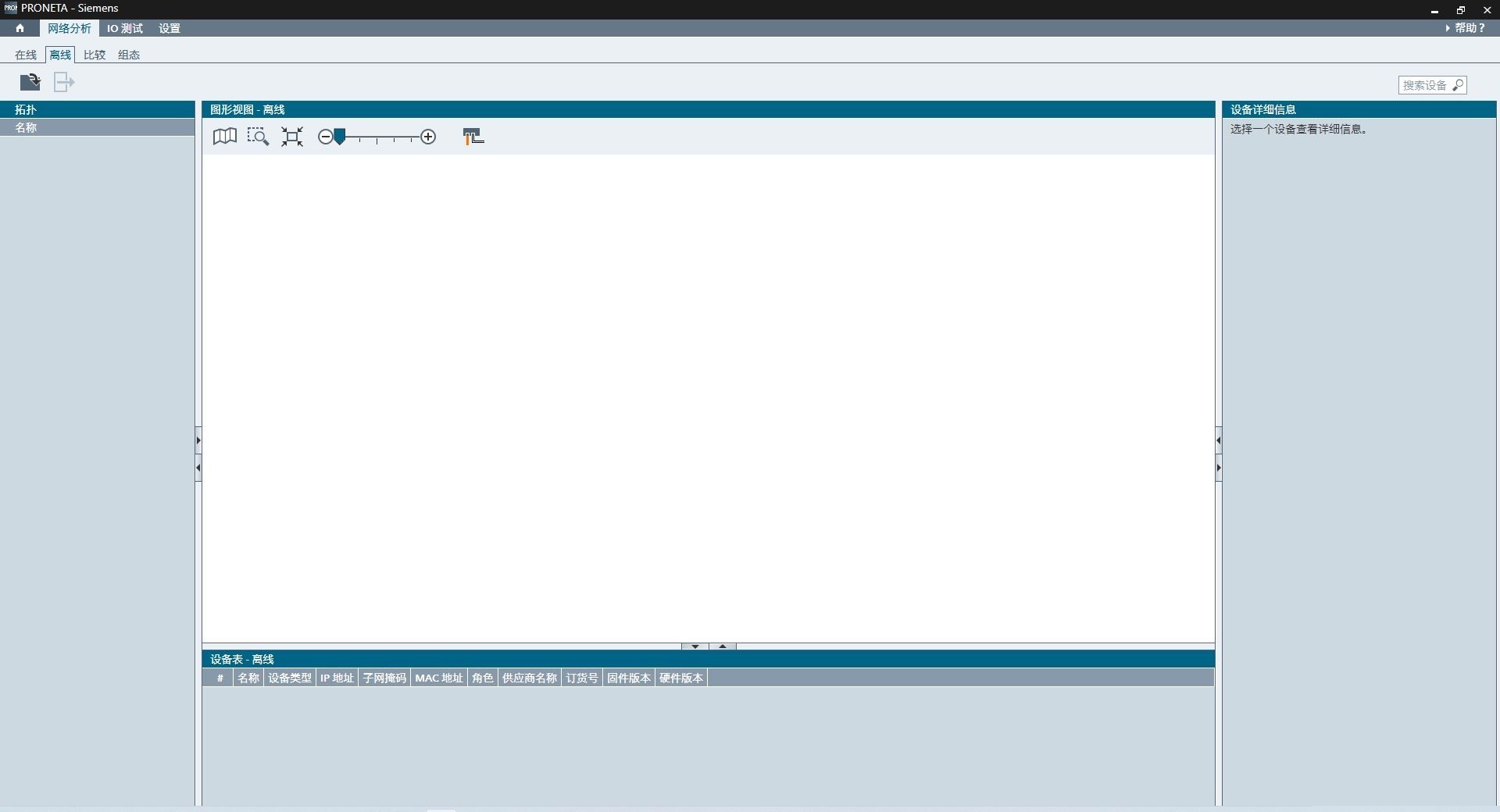This screenshot has width=1500, height=812.
Task: Sort the device table by 名称 column
Action: [x=248, y=678]
